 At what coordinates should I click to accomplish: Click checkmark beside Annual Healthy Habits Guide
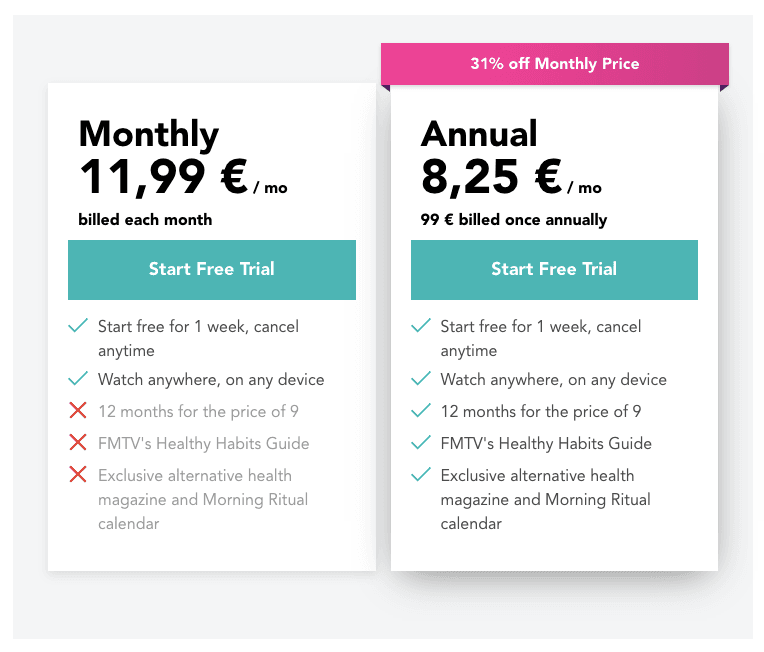[421, 442]
